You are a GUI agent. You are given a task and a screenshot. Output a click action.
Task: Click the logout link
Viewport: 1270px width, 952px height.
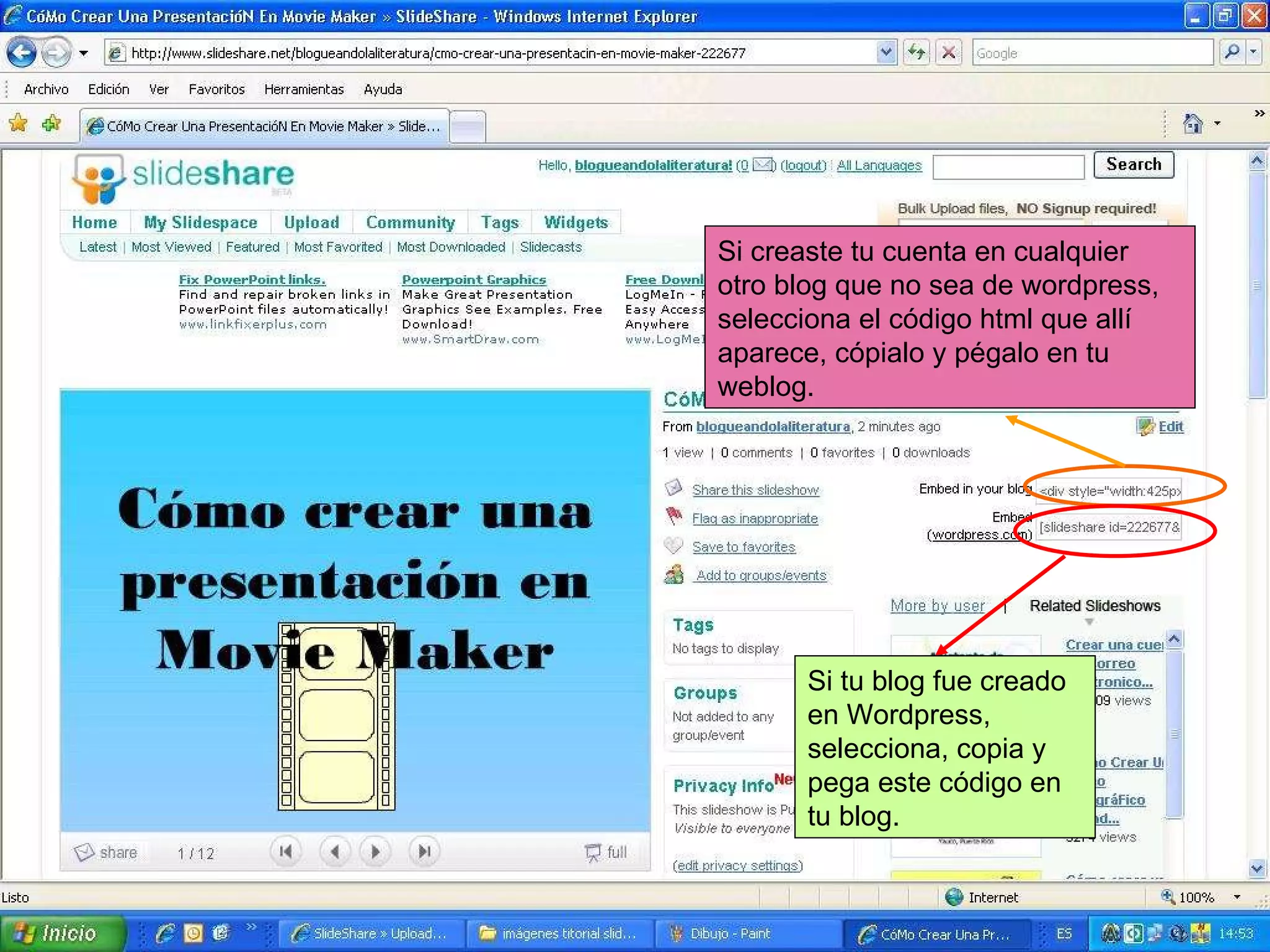[x=804, y=165]
